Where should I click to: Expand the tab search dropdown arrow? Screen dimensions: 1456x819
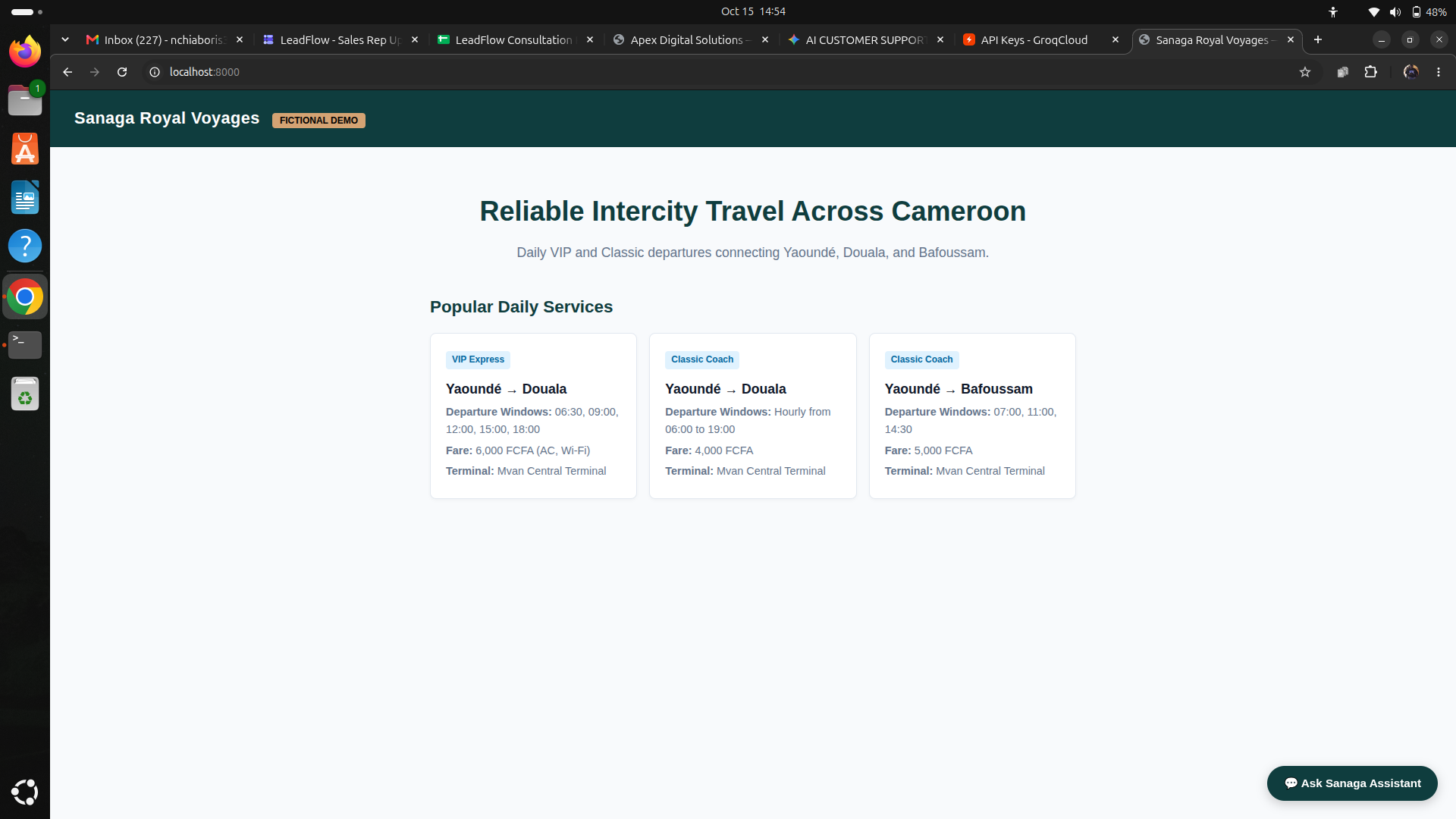click(65, 39)
